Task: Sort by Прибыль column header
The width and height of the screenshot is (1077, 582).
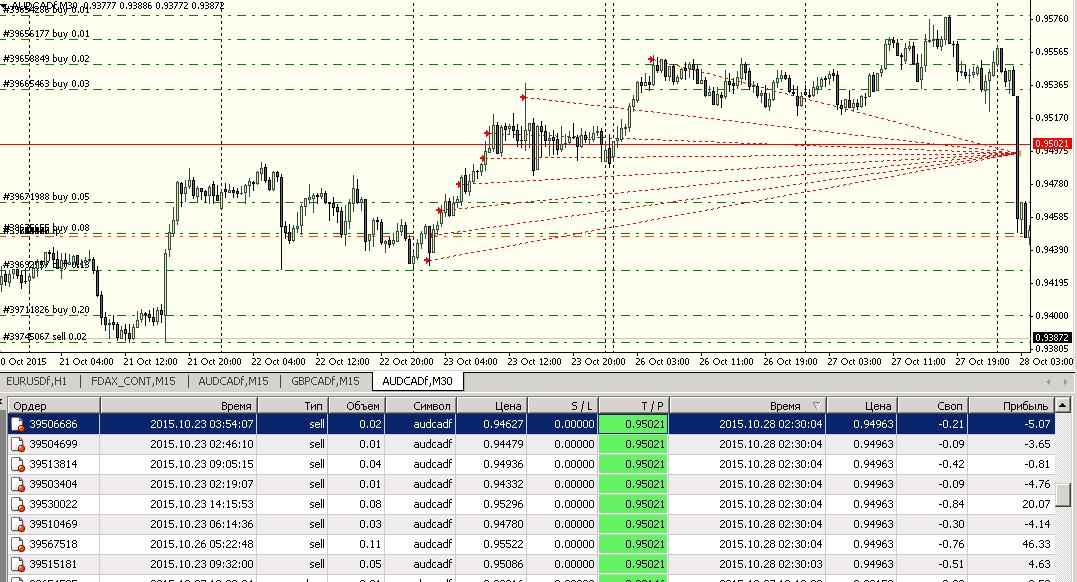Action: pos(1011,405)
